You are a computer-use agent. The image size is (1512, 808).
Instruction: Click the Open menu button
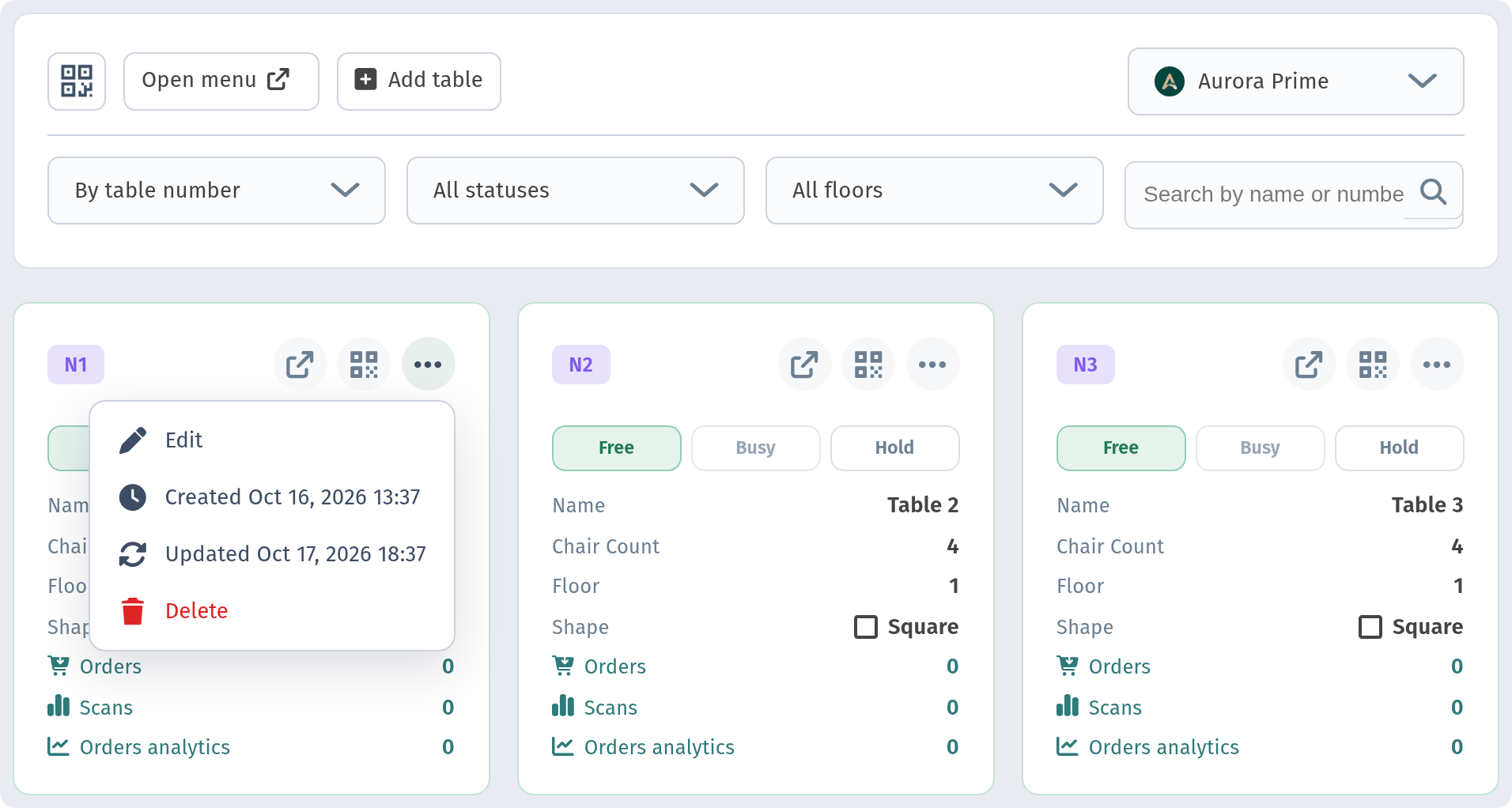coord(221,81)
